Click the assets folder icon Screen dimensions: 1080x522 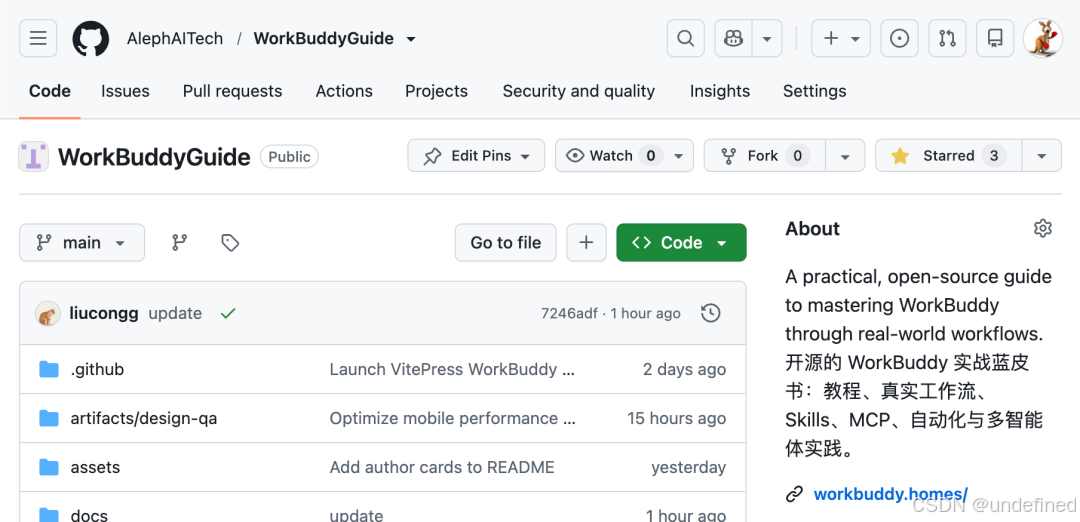(49, 467)
